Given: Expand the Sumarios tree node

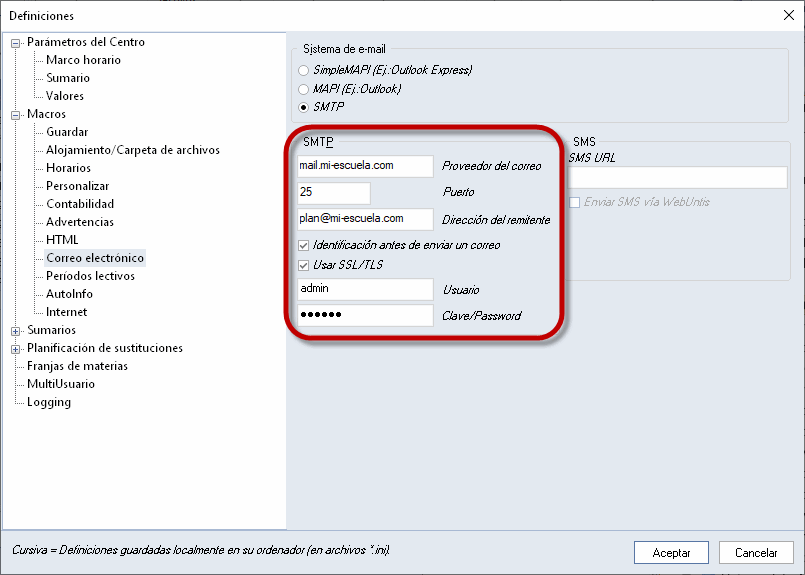Looking at the screenshot, I should (x=16, y=331).
